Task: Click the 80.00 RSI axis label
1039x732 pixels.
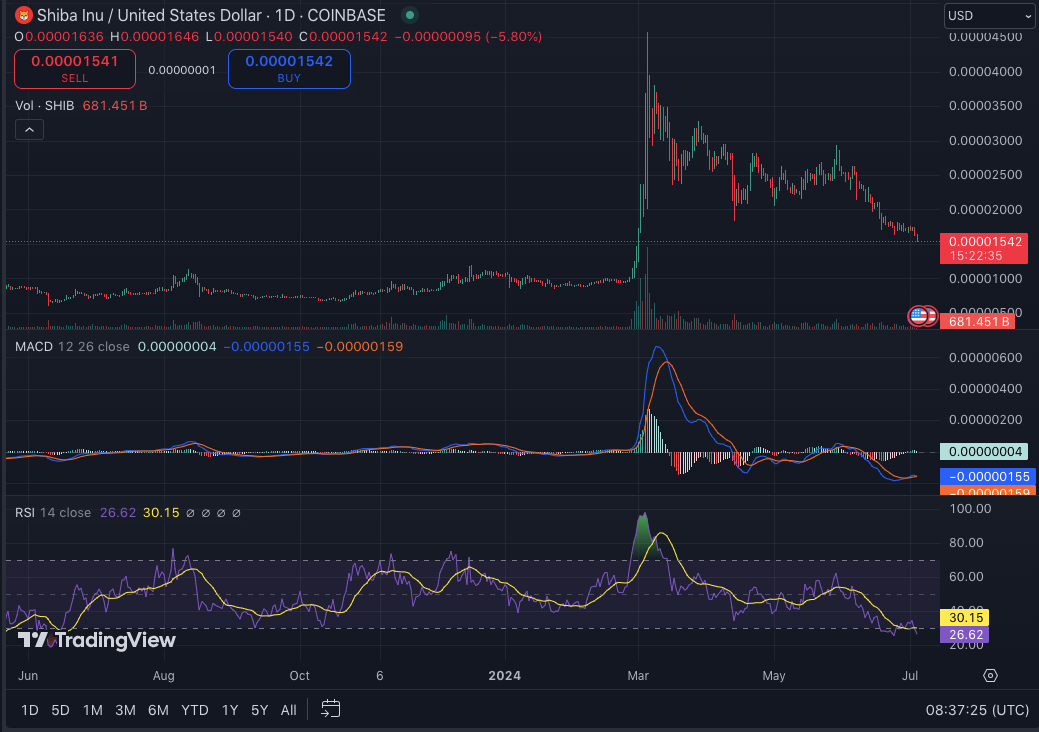Action: 966,543
